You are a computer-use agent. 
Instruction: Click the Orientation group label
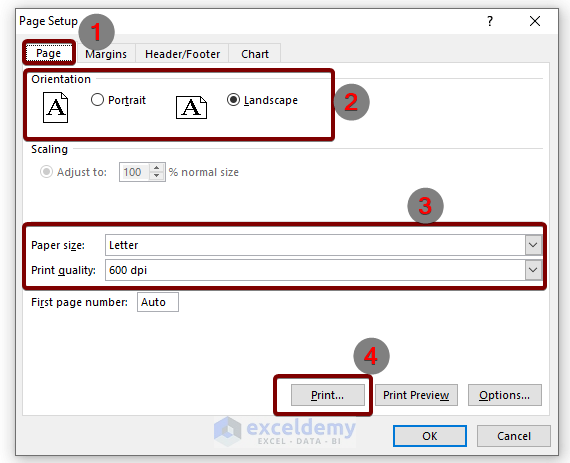[61, 79]
